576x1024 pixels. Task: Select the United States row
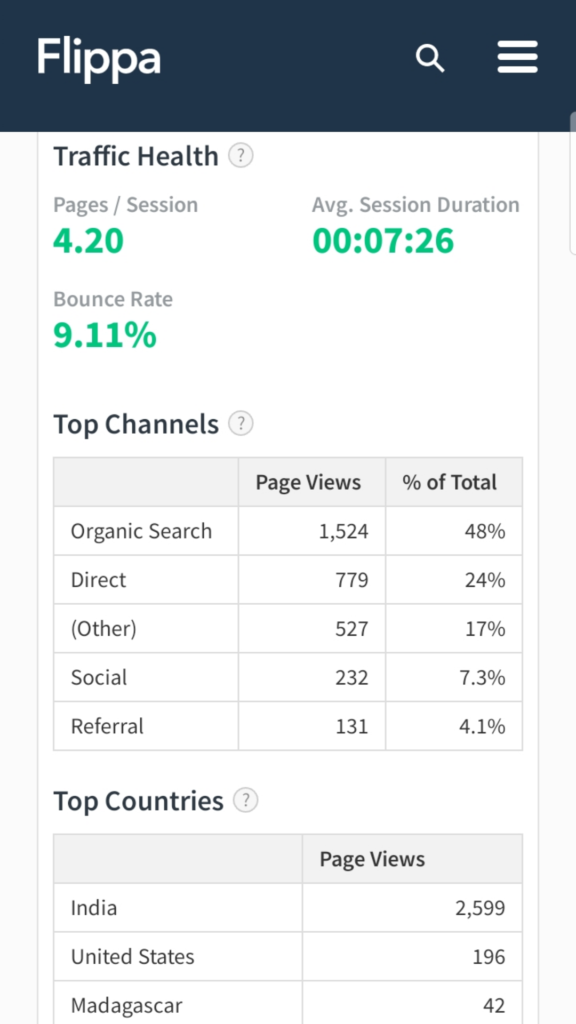288,957
